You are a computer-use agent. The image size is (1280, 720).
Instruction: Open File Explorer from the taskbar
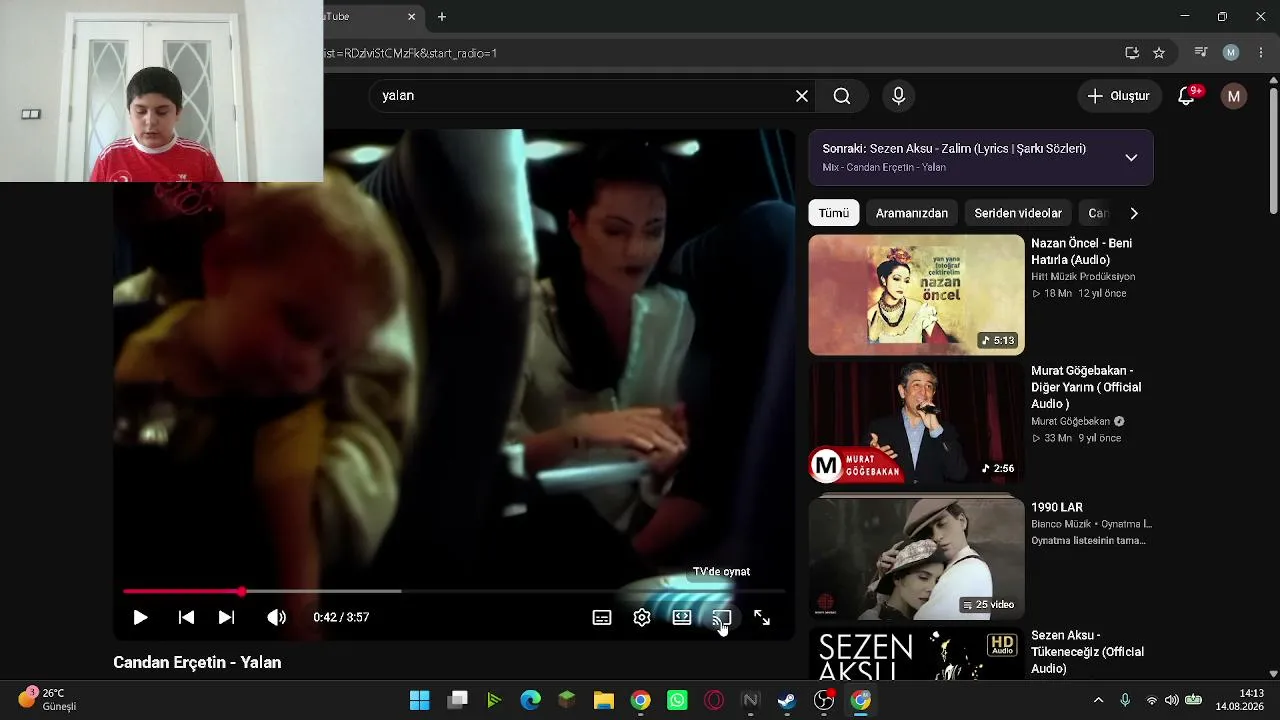point(604,700)
